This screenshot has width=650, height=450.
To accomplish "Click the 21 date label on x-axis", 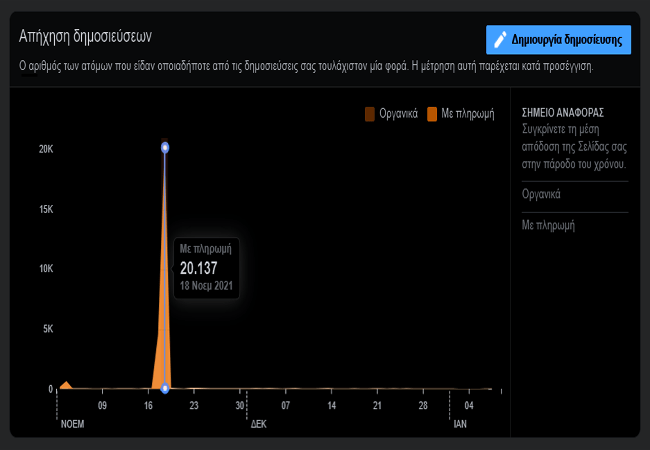I will pyautogui.click(x=377, y=406).
